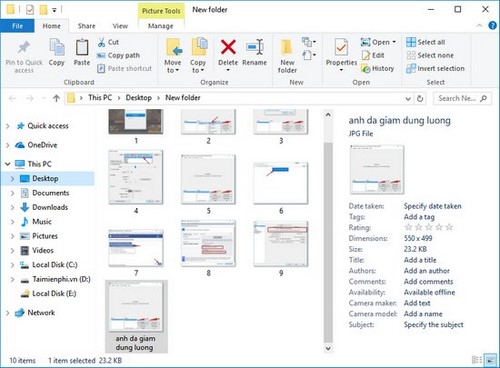Click the file list vertical scrollbar thumb
Screen dimensions: 500x368
(328, 242)
